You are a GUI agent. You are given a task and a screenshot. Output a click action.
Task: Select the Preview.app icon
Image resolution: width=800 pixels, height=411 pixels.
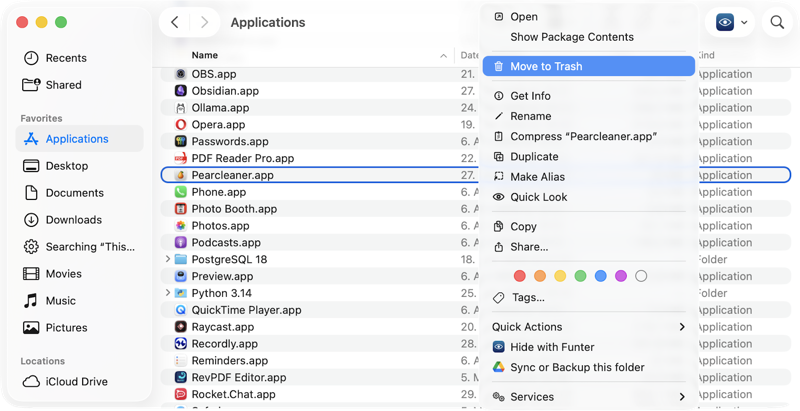point(181,276)
